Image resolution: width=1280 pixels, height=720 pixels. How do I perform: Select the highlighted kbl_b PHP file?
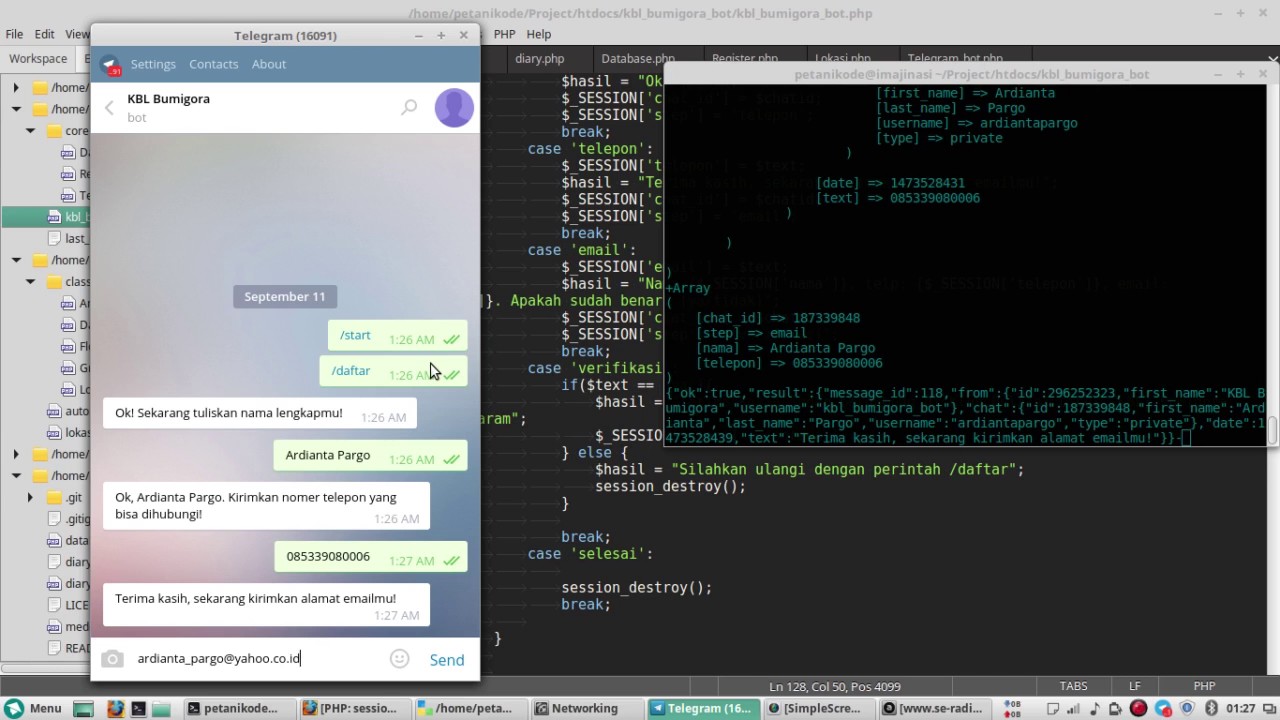click(x=46, y=217)
